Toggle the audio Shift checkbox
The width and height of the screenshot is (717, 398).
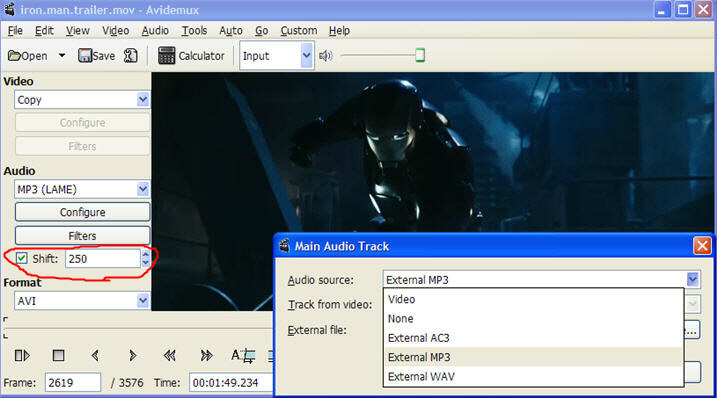[x=21, y=258]
